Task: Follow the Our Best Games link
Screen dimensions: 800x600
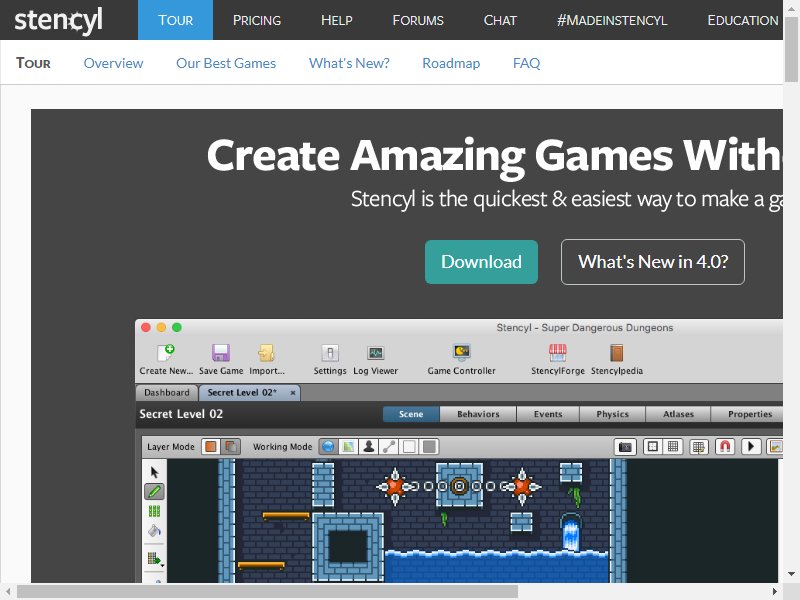Action: [226, 63]
